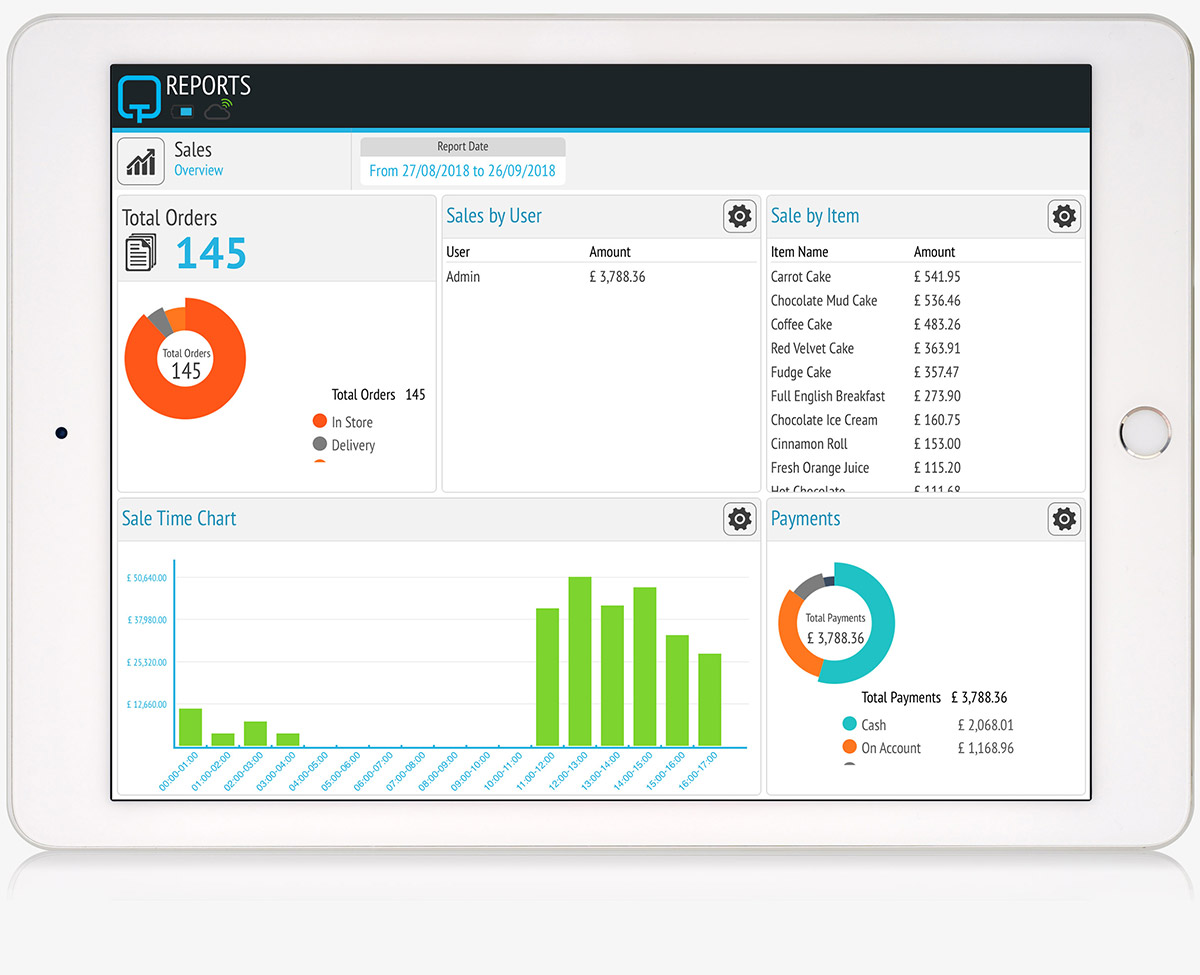
Task: Open Sale Time Chart settings gear
Action: [739, 519]
